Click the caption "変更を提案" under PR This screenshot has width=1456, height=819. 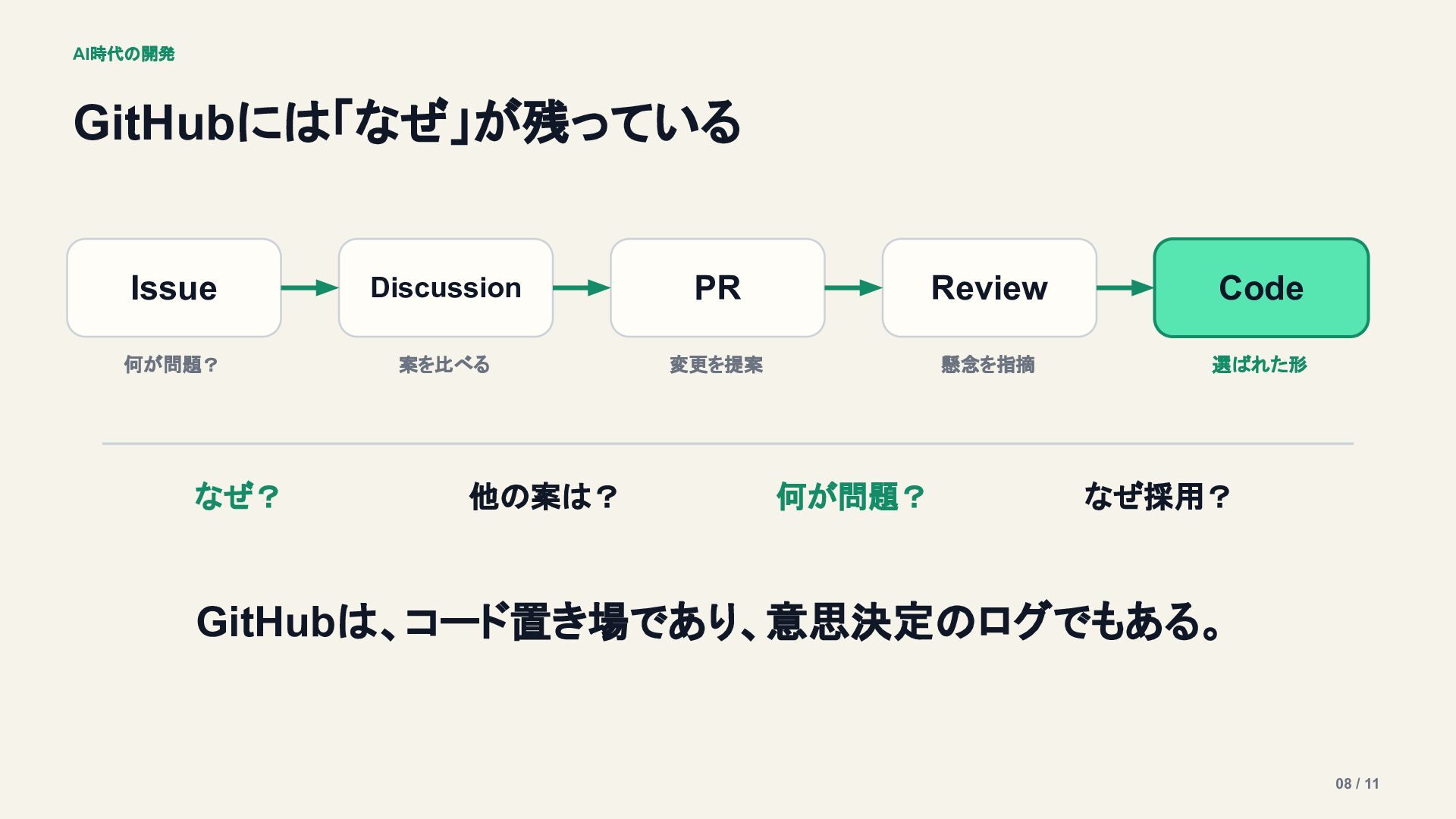click(717, 365)
